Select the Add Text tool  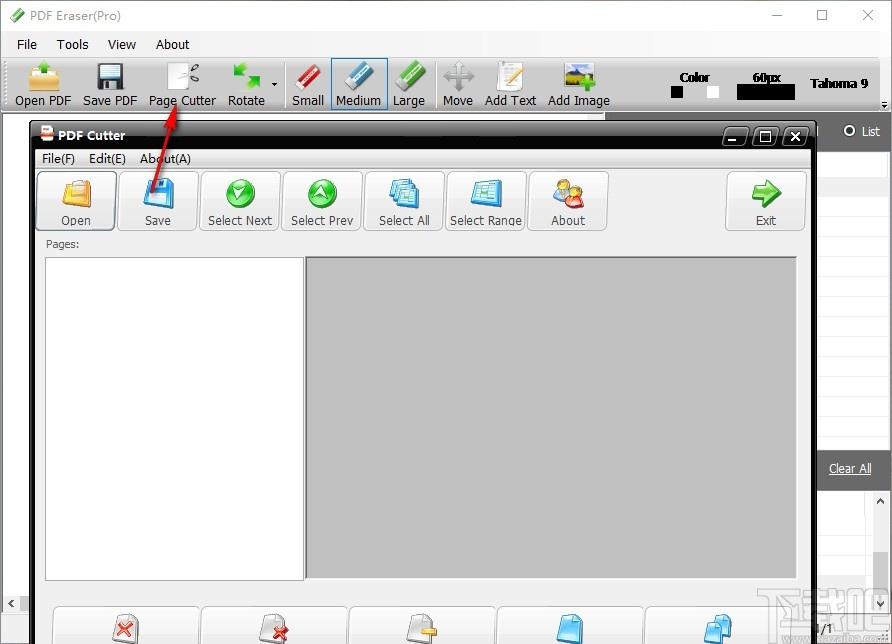coord(510,84)
